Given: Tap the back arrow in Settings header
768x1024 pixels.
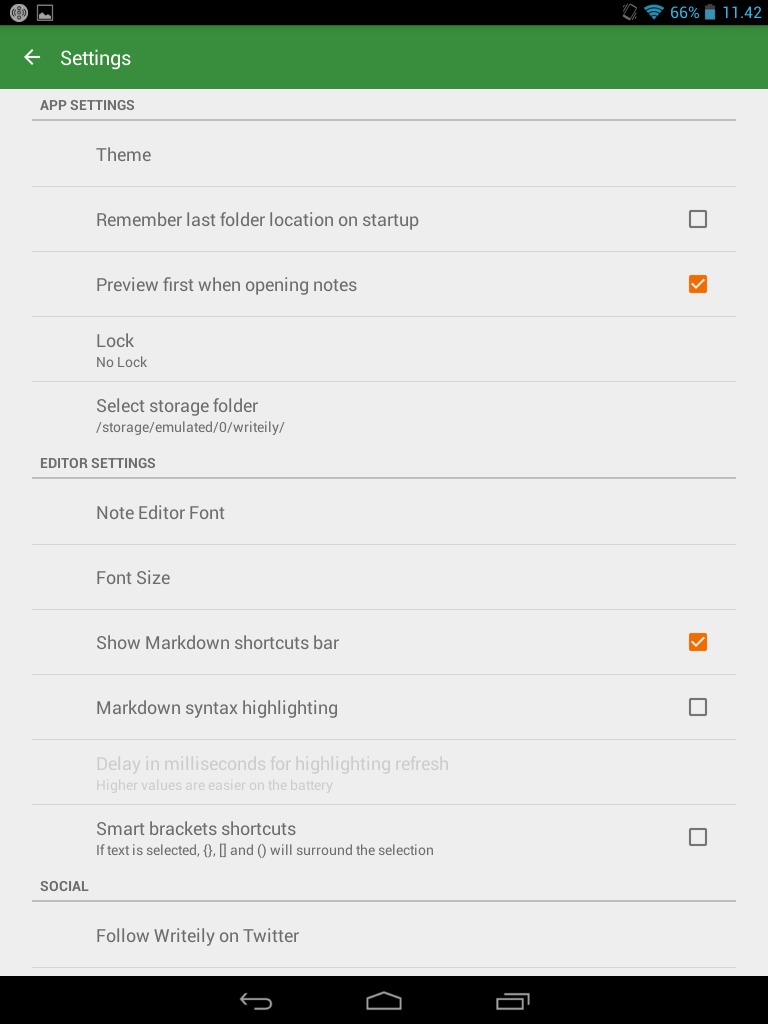Looking at the screenshot, I should 32,57.
